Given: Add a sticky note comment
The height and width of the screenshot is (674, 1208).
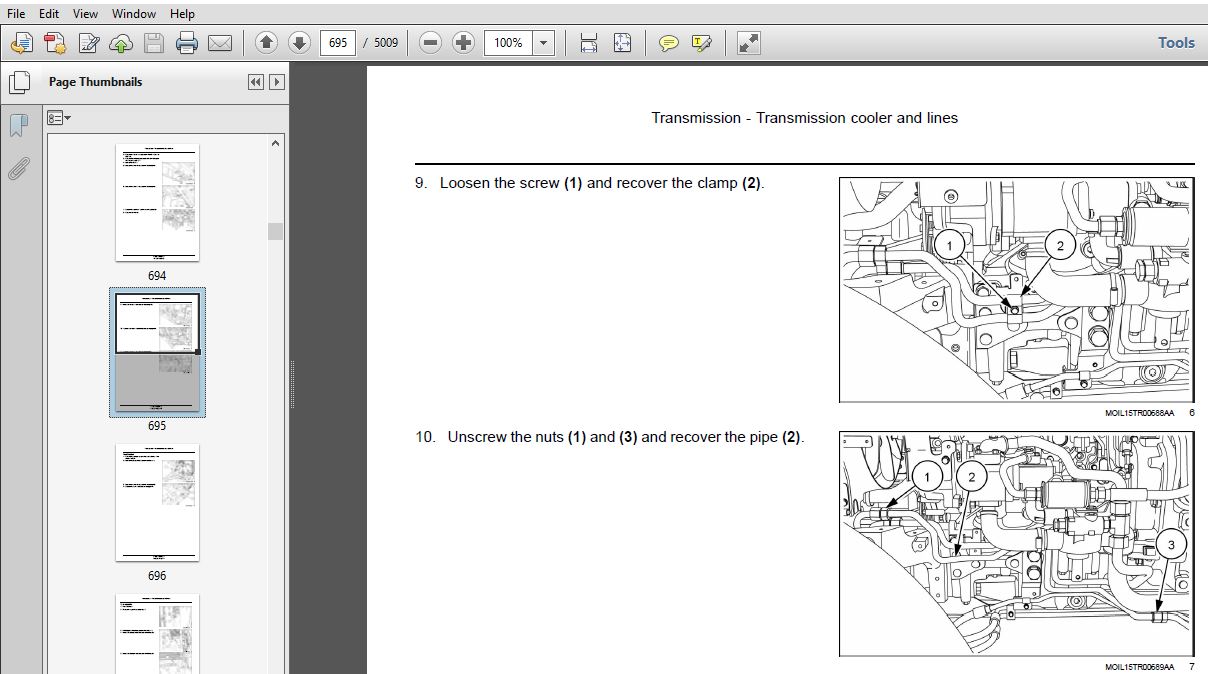Looking at the screenshot, I should point(669,43).
